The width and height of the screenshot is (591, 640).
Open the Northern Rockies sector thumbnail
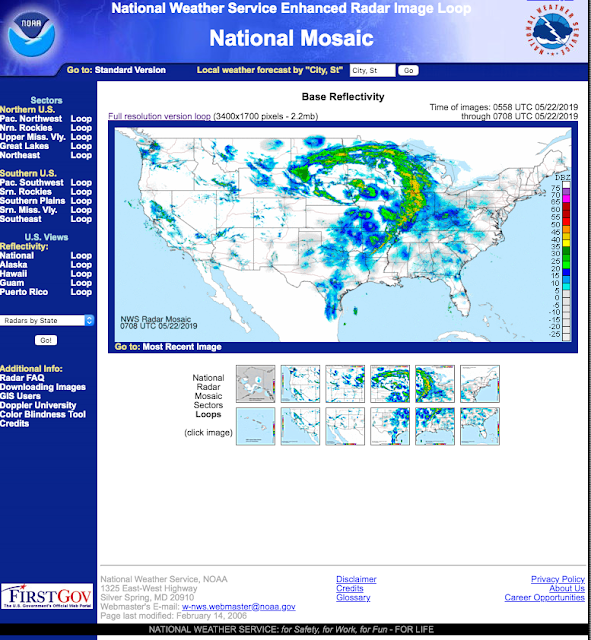pos(345,384)
